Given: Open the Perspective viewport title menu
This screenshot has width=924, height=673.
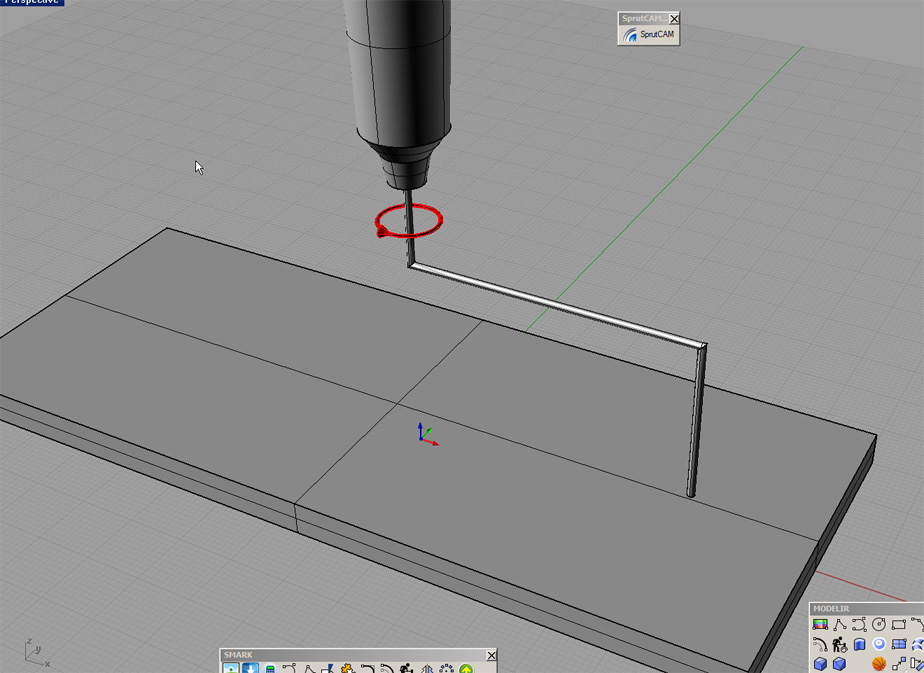Looking at the screenshot, I should [x=30, y=2].
